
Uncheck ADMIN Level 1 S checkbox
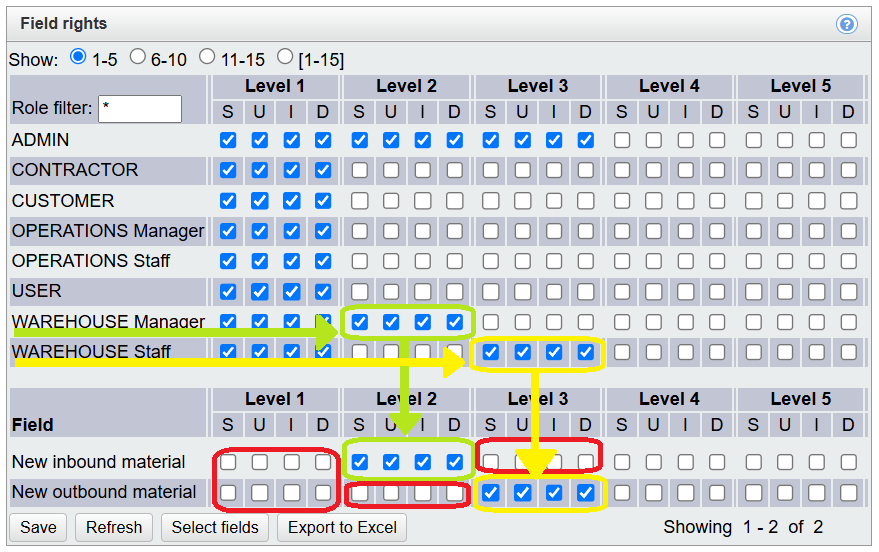[x=228, y=140]
